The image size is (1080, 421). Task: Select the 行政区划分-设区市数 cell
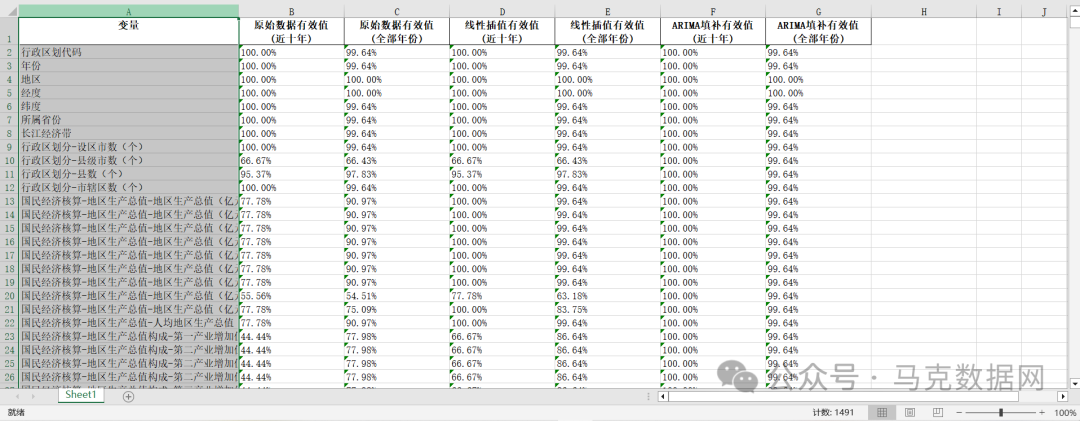click(x=129, y=147)
